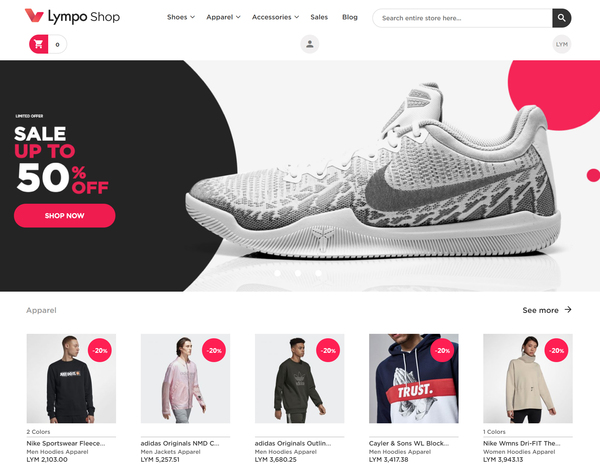
Task: Open the user account profile icon
Action: click(x=310, y=44)
